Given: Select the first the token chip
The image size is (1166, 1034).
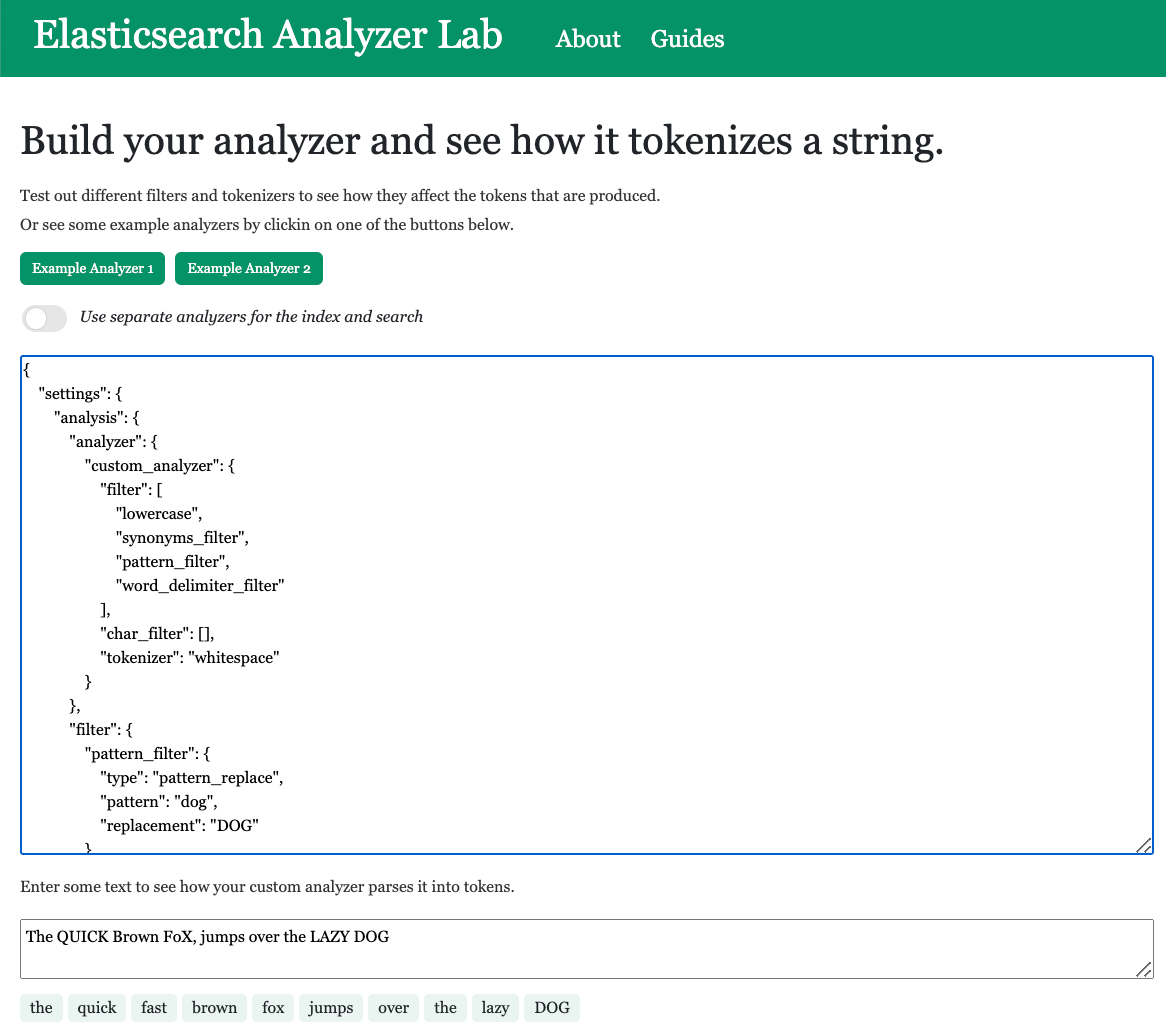Looking at the screenshot, I should pos(41,1007).
